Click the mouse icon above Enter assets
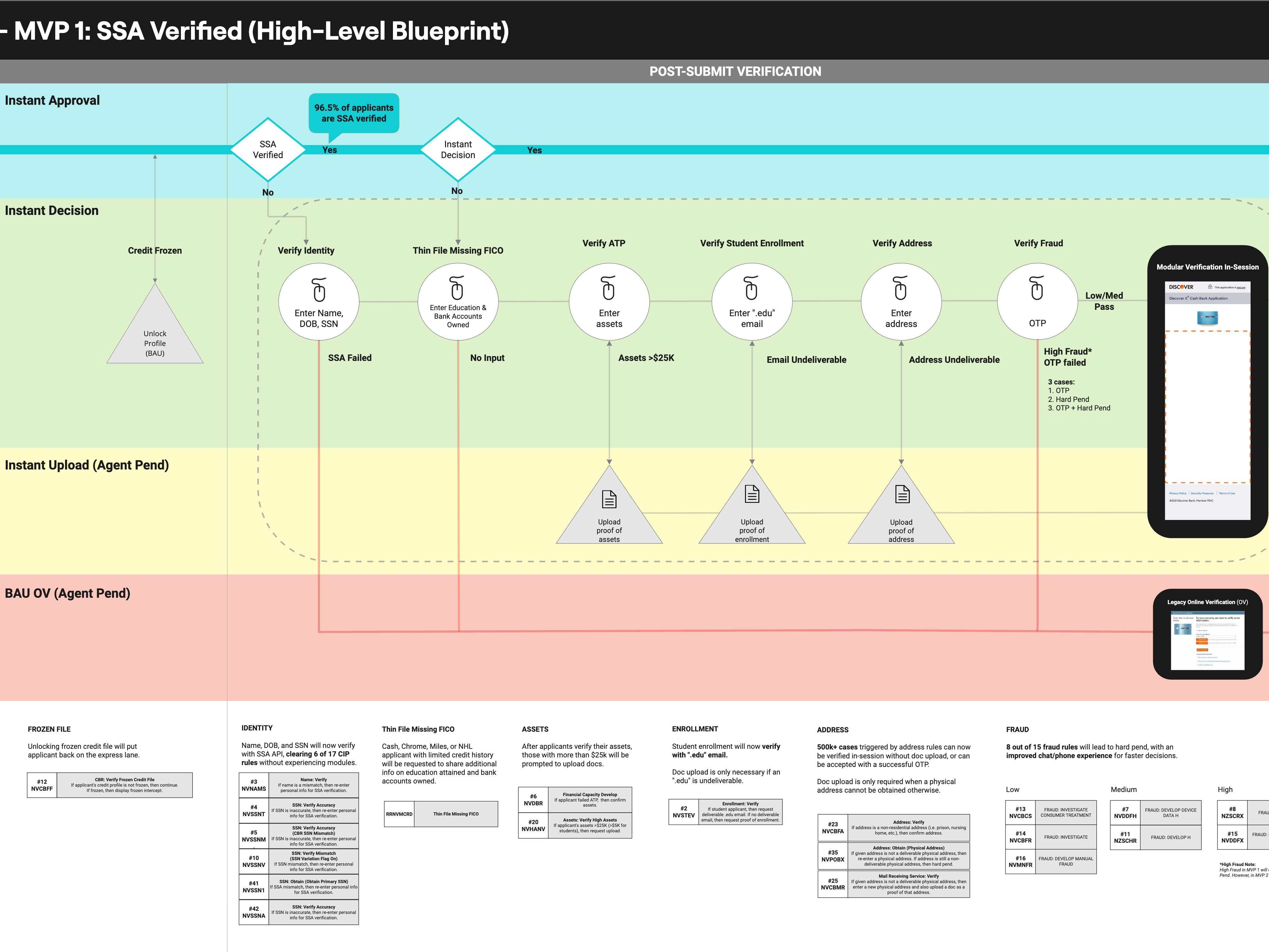This screenshot has height=952, width=1269. tap(609, 288)
